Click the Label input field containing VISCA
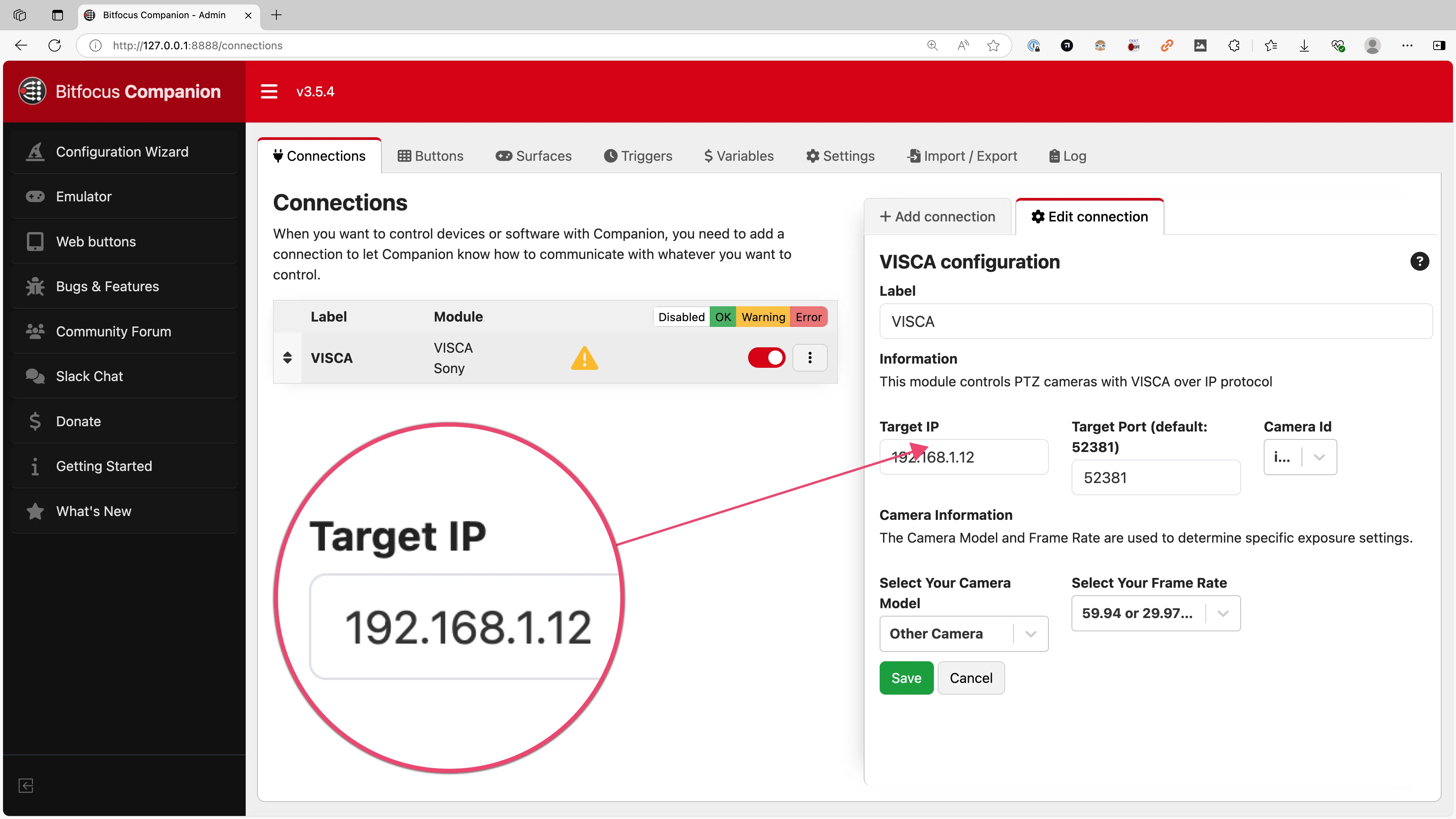The image size is (1456, 819). (x=1156, y=322)
